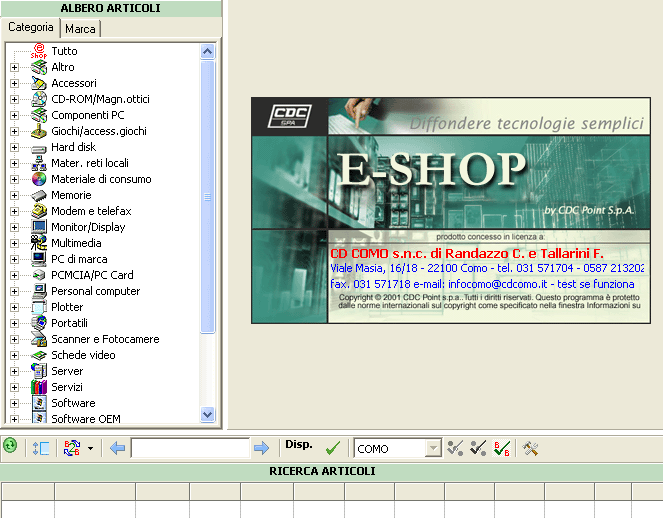Click the Altro category icon
This screenshot has width=663, height=518.
pyautogui.click(x=39, y=67)
